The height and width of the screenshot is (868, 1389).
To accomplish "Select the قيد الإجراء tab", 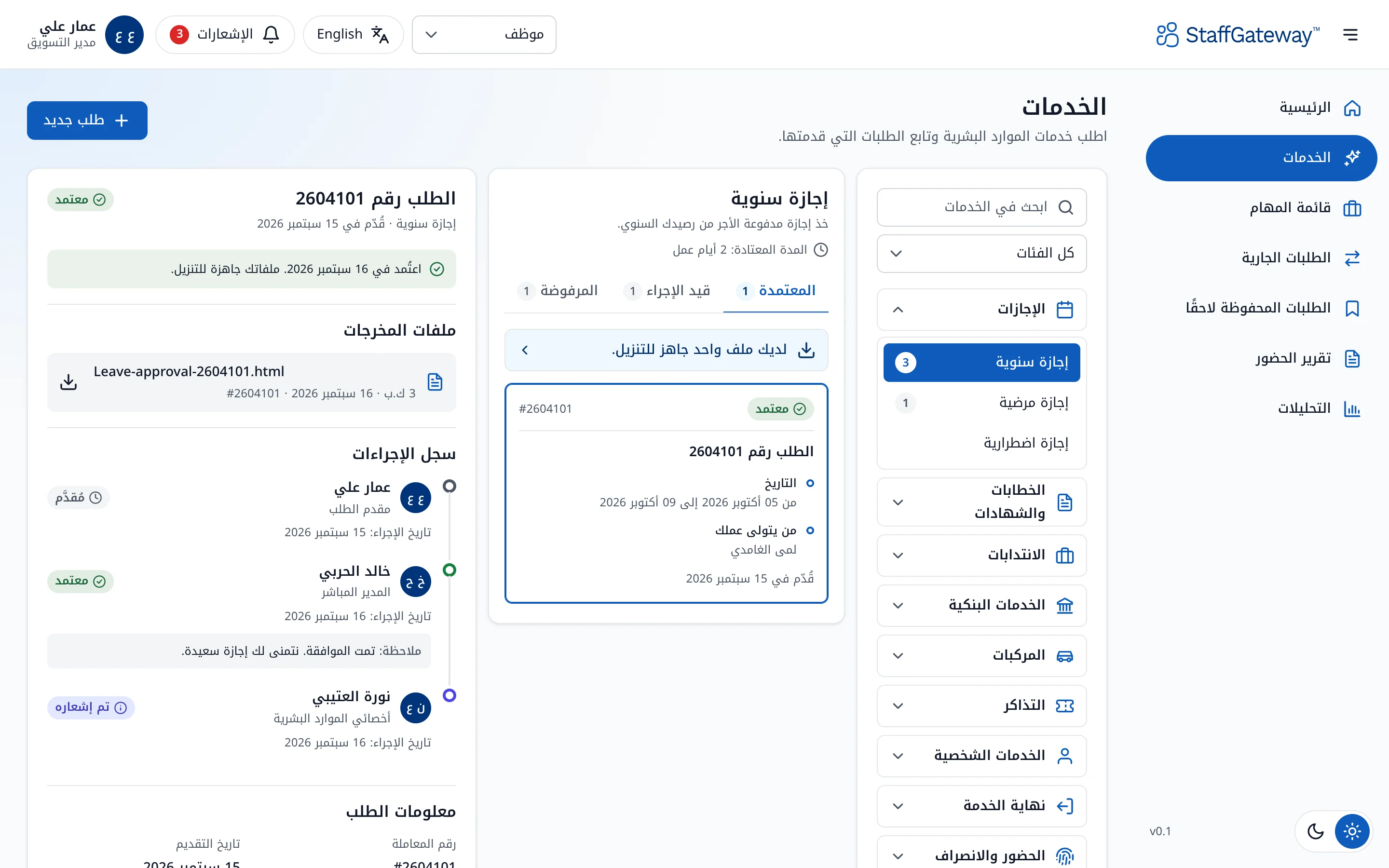I will pyautogui.click(x=667, y=291).
